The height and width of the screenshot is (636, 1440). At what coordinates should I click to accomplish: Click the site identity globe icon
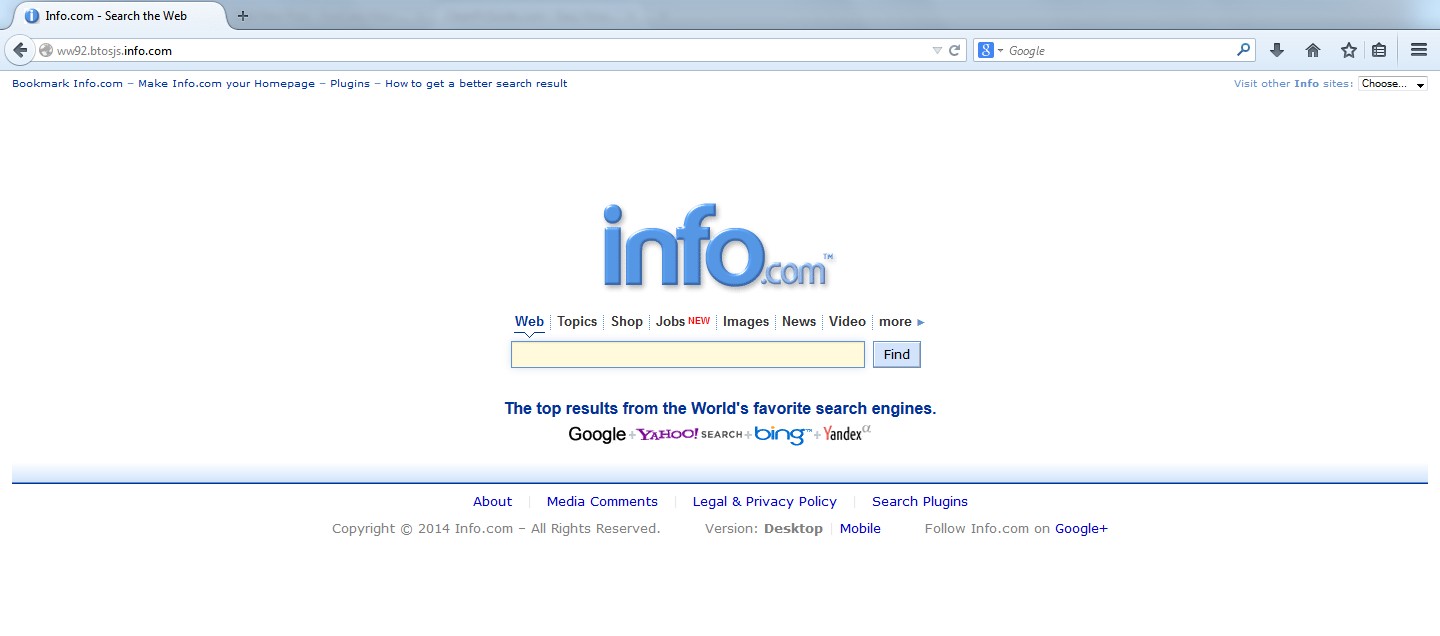click(46, 50)
